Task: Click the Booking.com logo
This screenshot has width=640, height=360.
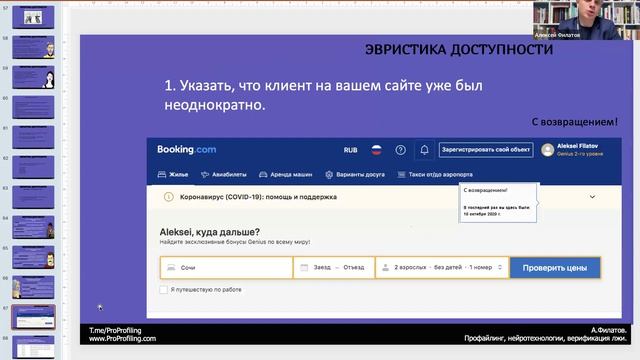Action: (187, 149)
